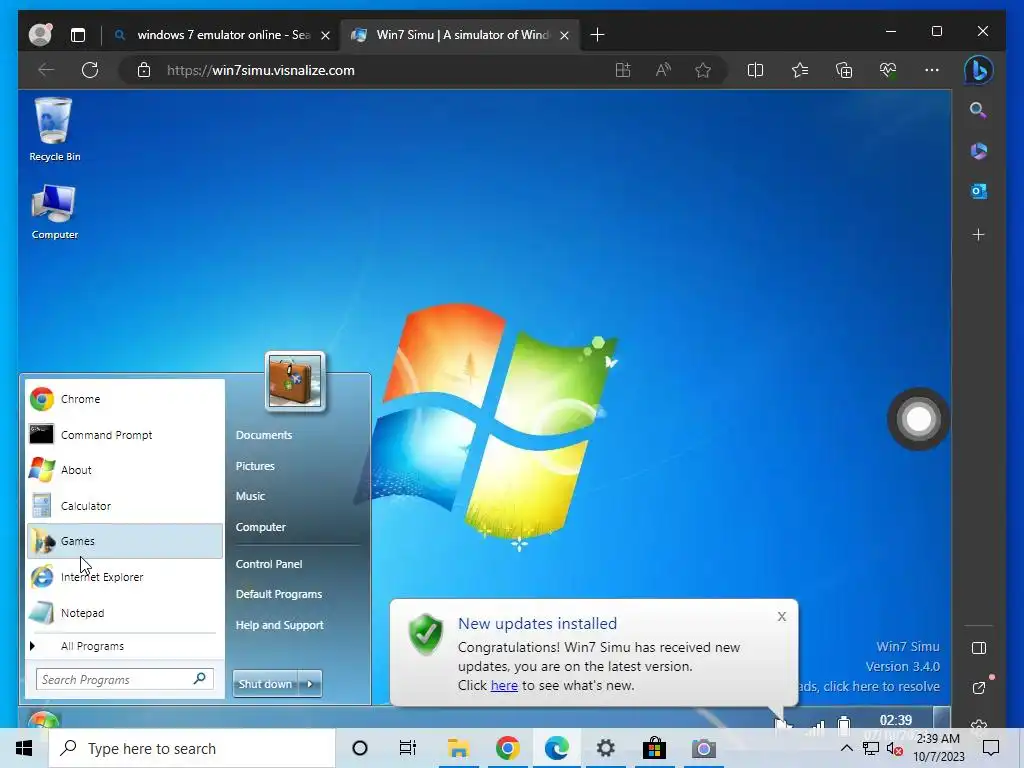Open Edge profile avatar
This screenshot has height=768, width=1024.
40,35
